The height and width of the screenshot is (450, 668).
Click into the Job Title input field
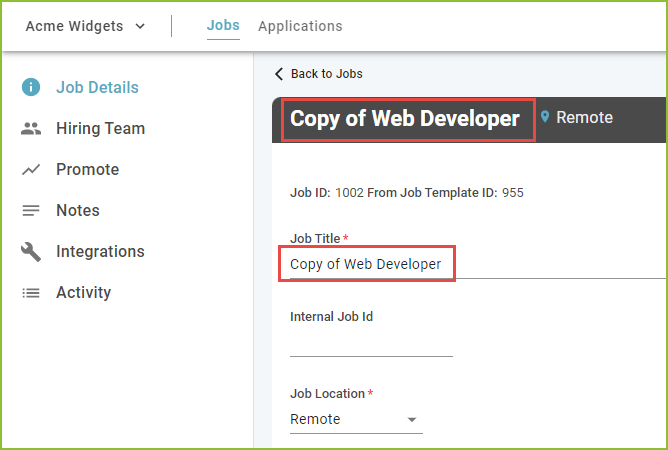click(x=477, y=265)
